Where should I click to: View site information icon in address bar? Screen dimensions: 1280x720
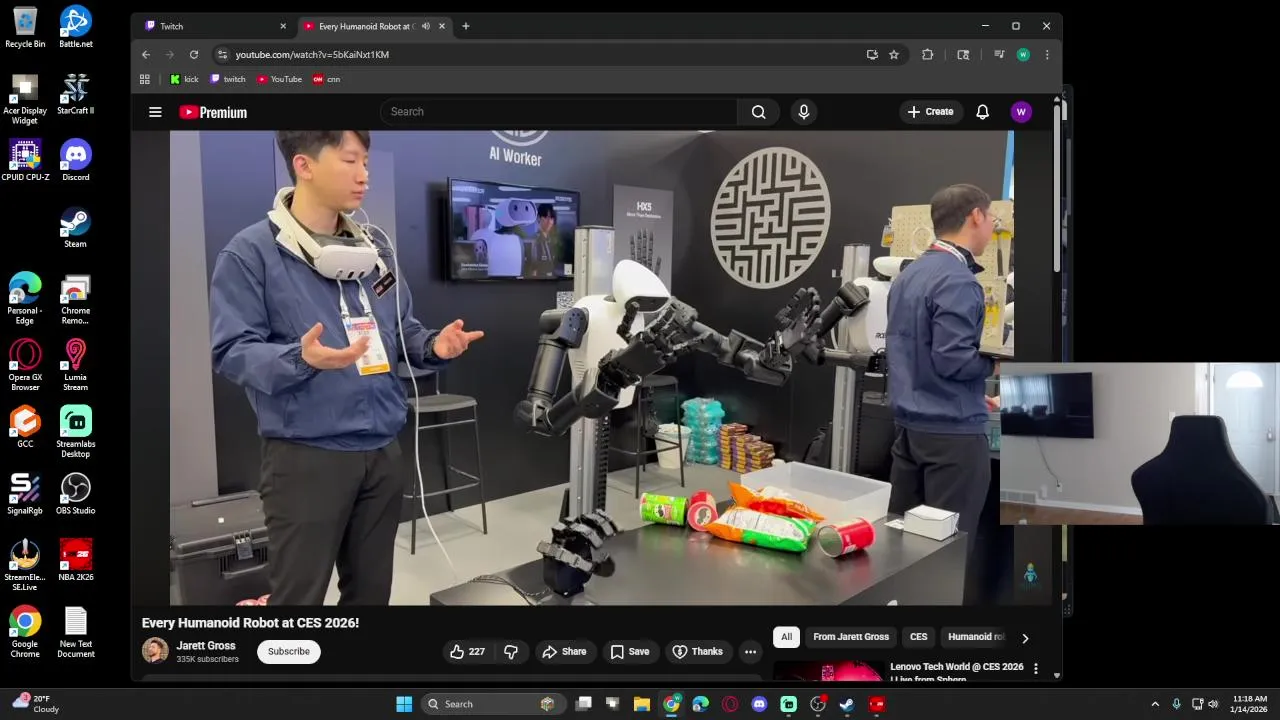(222, 55)
